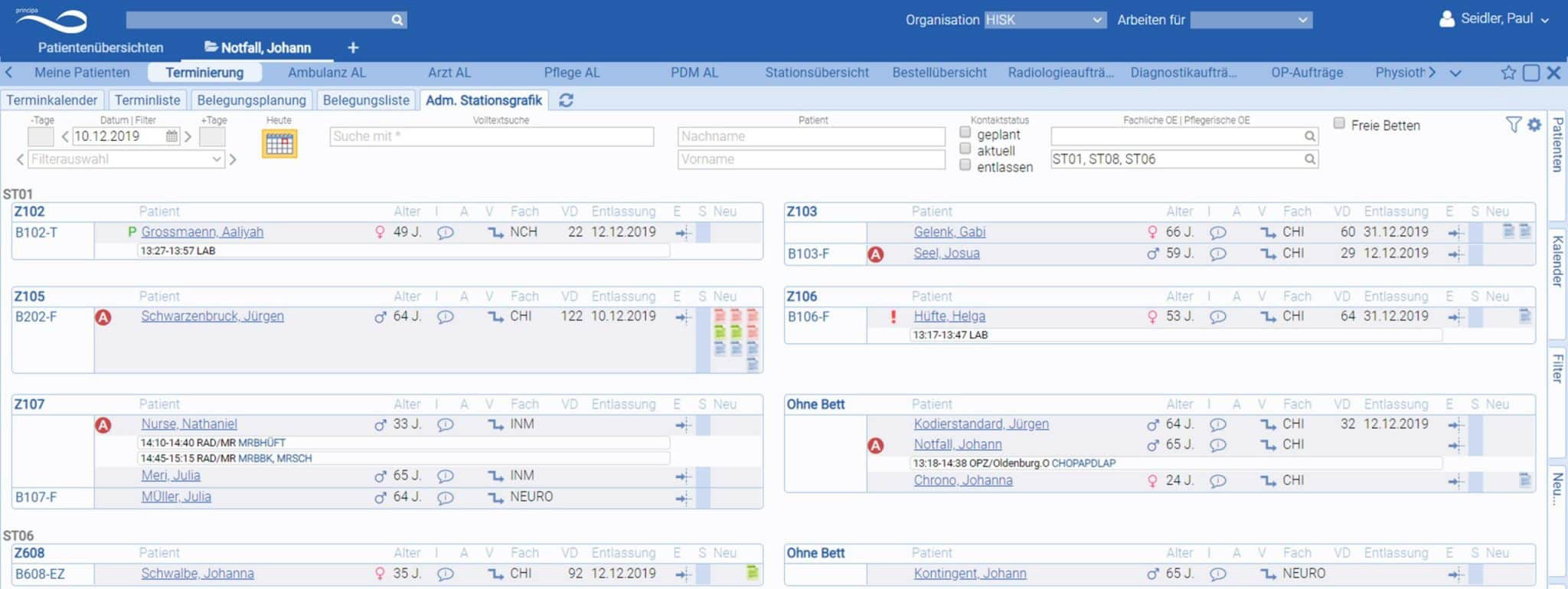Click appointment 13:27-13:57 LAB
This screenshot has width=1568, height=589.
[403, 251]
